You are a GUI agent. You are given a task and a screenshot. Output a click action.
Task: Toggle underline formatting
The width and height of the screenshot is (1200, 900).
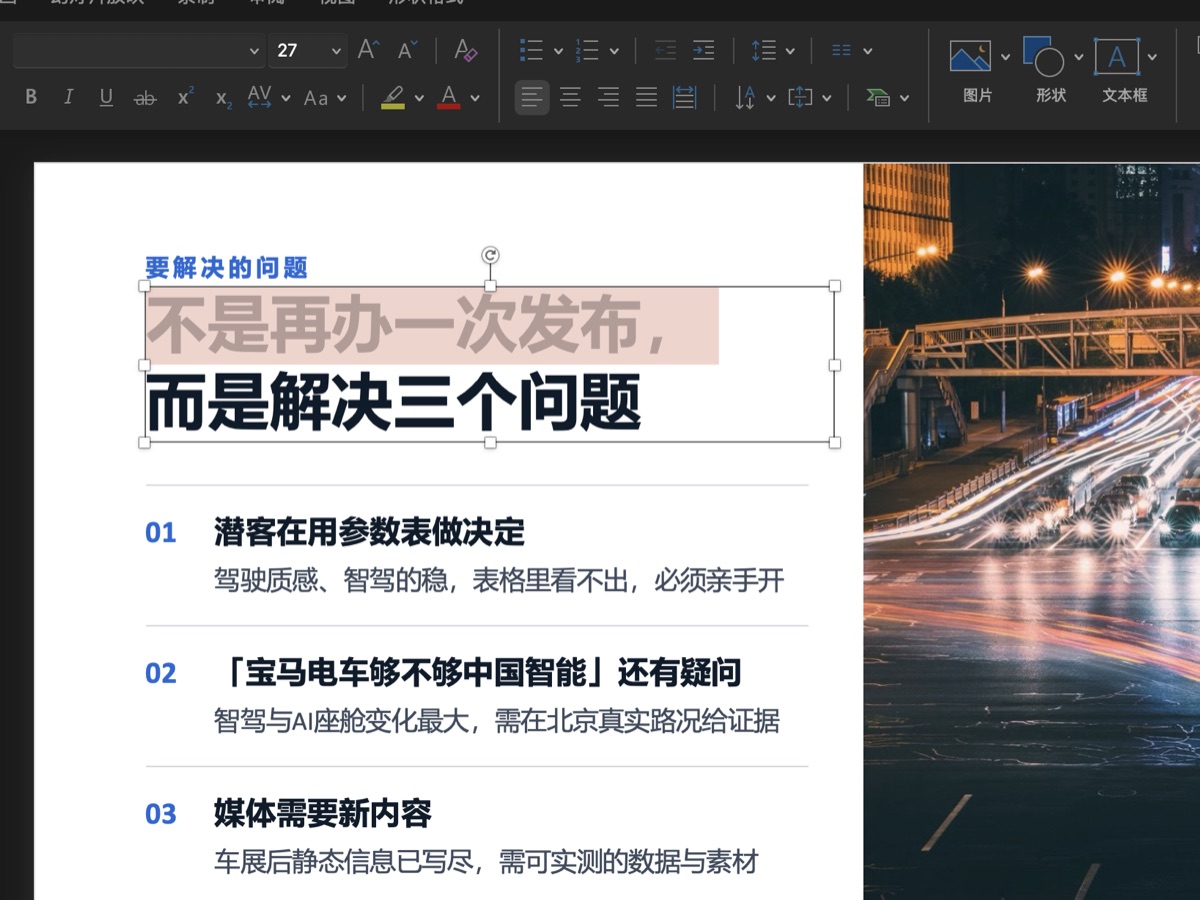point(106,97)
